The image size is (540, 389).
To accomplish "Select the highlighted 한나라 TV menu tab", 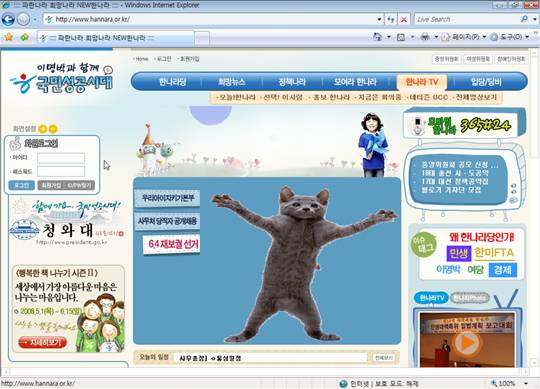I will tap(422, 82).
